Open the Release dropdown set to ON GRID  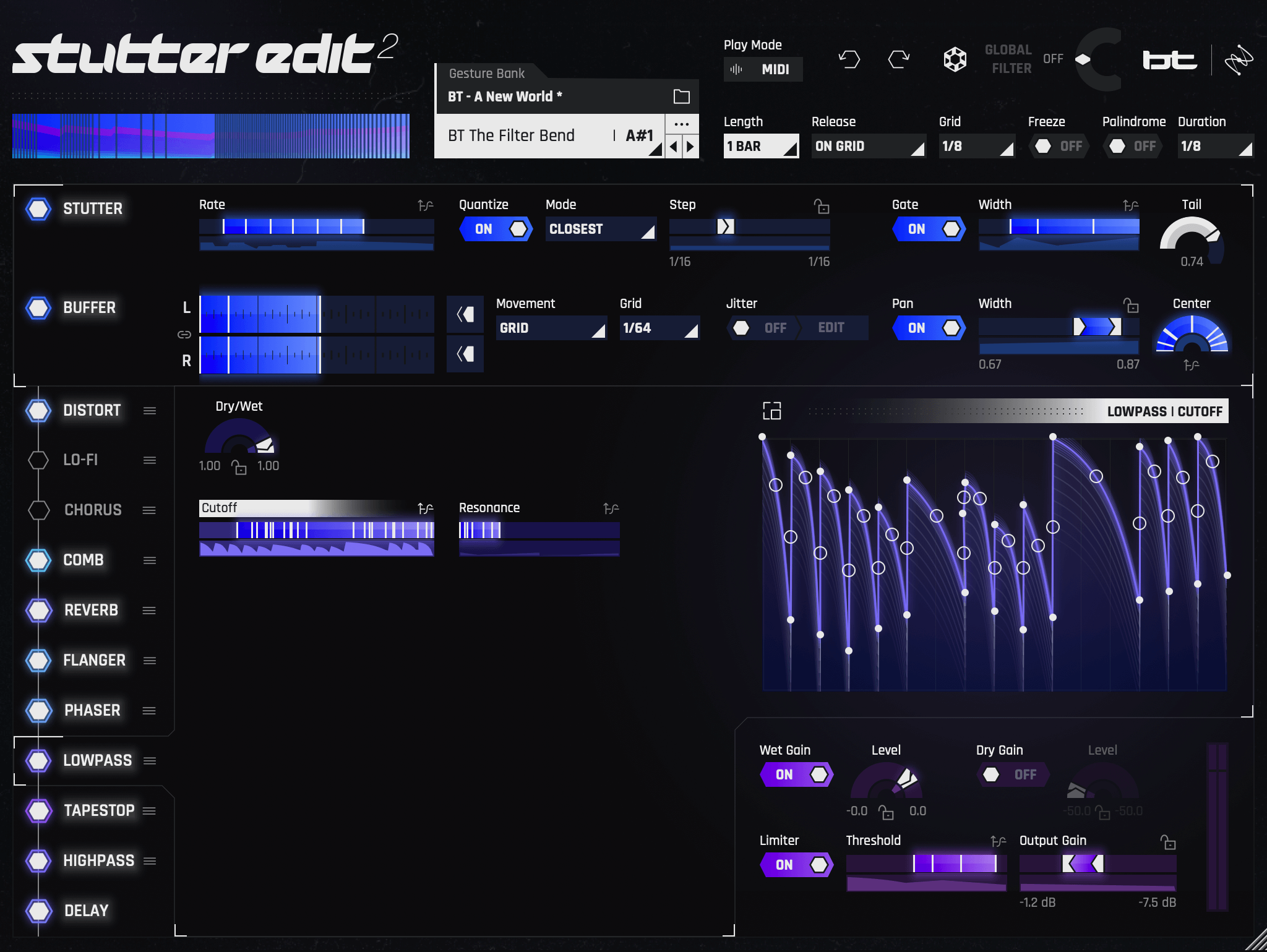click(x=869, y=146)
